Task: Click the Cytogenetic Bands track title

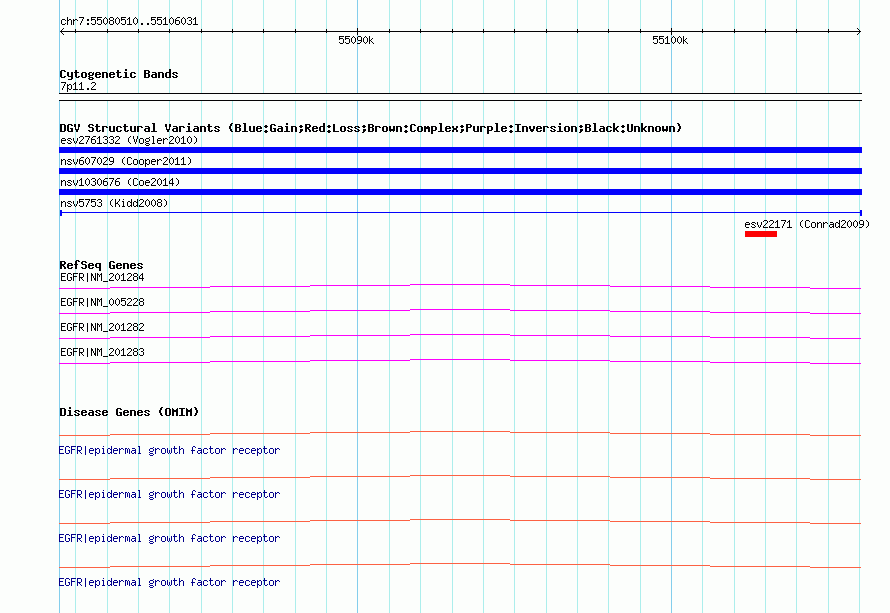Action: pos(119,74)
